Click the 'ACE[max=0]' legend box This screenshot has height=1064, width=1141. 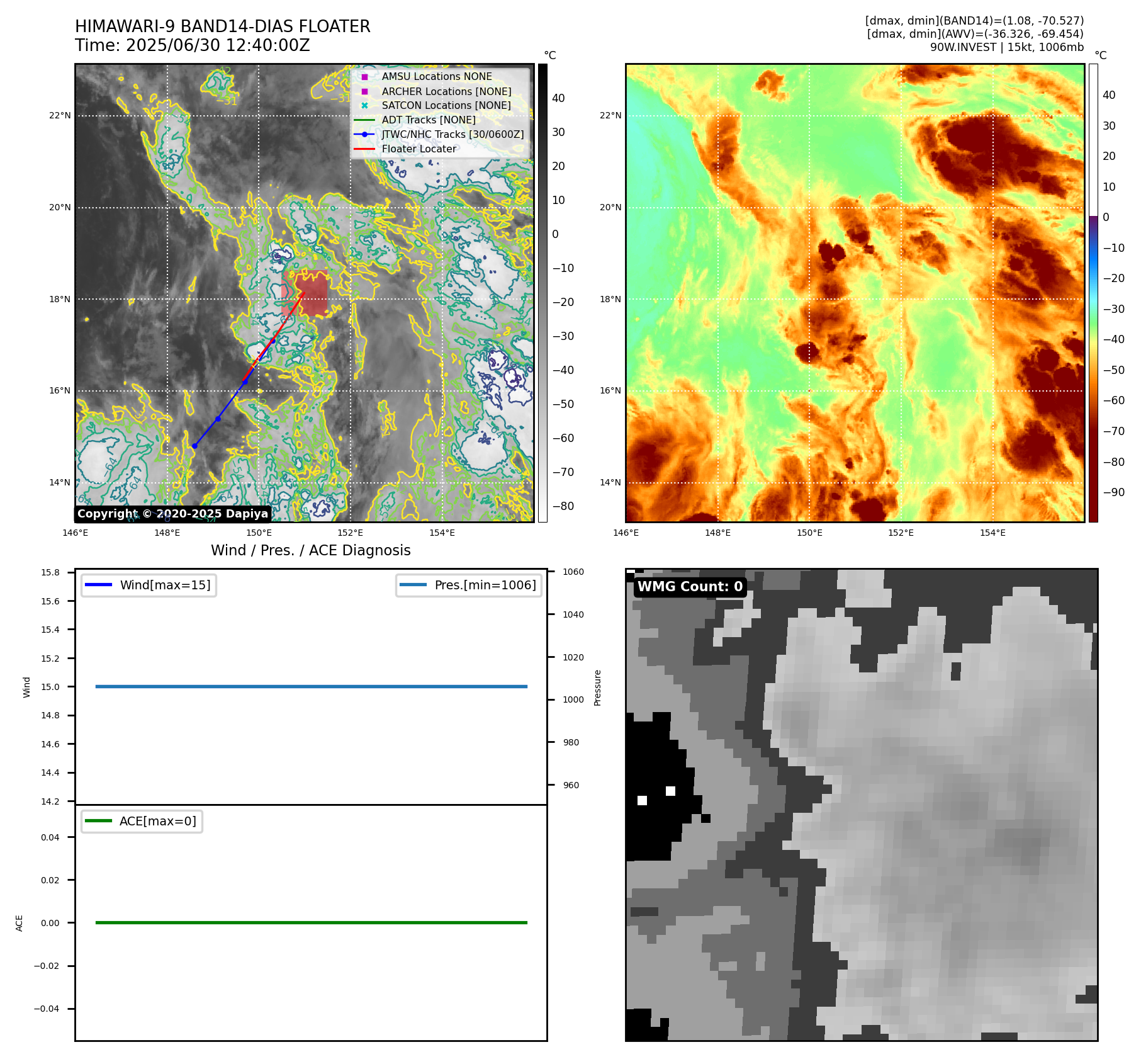click(x=142, y=821)
